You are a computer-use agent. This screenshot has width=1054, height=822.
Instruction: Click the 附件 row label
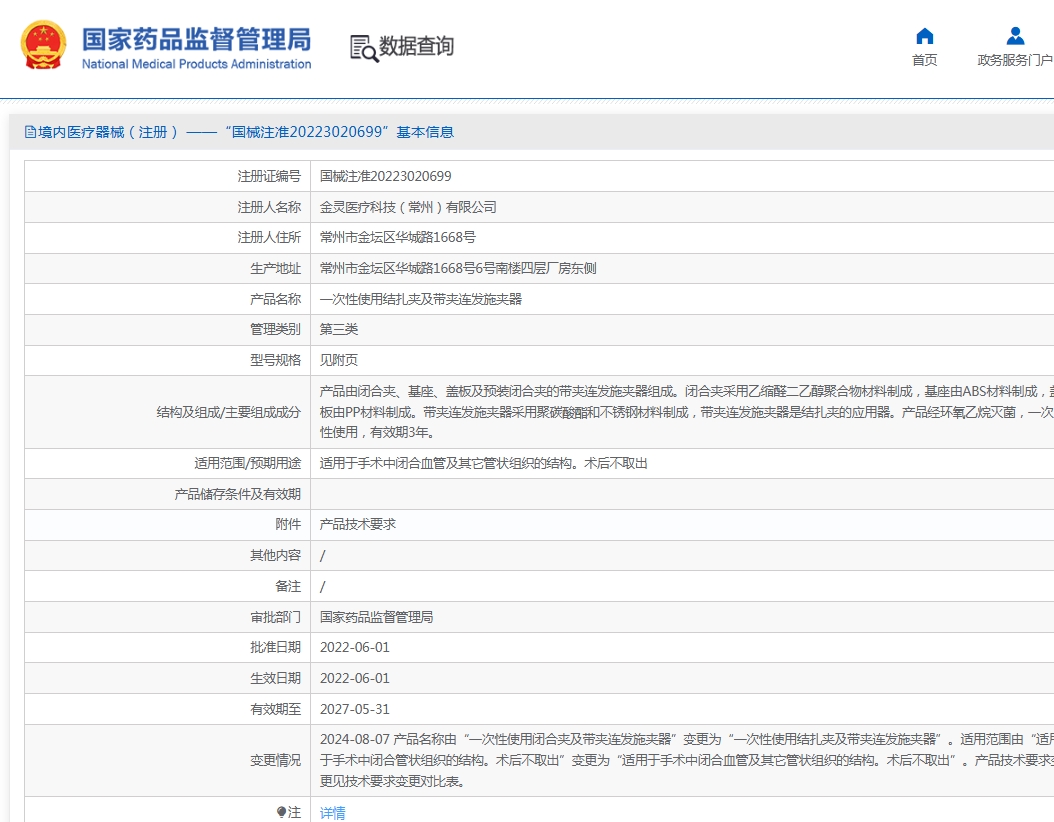pos(288,524)
